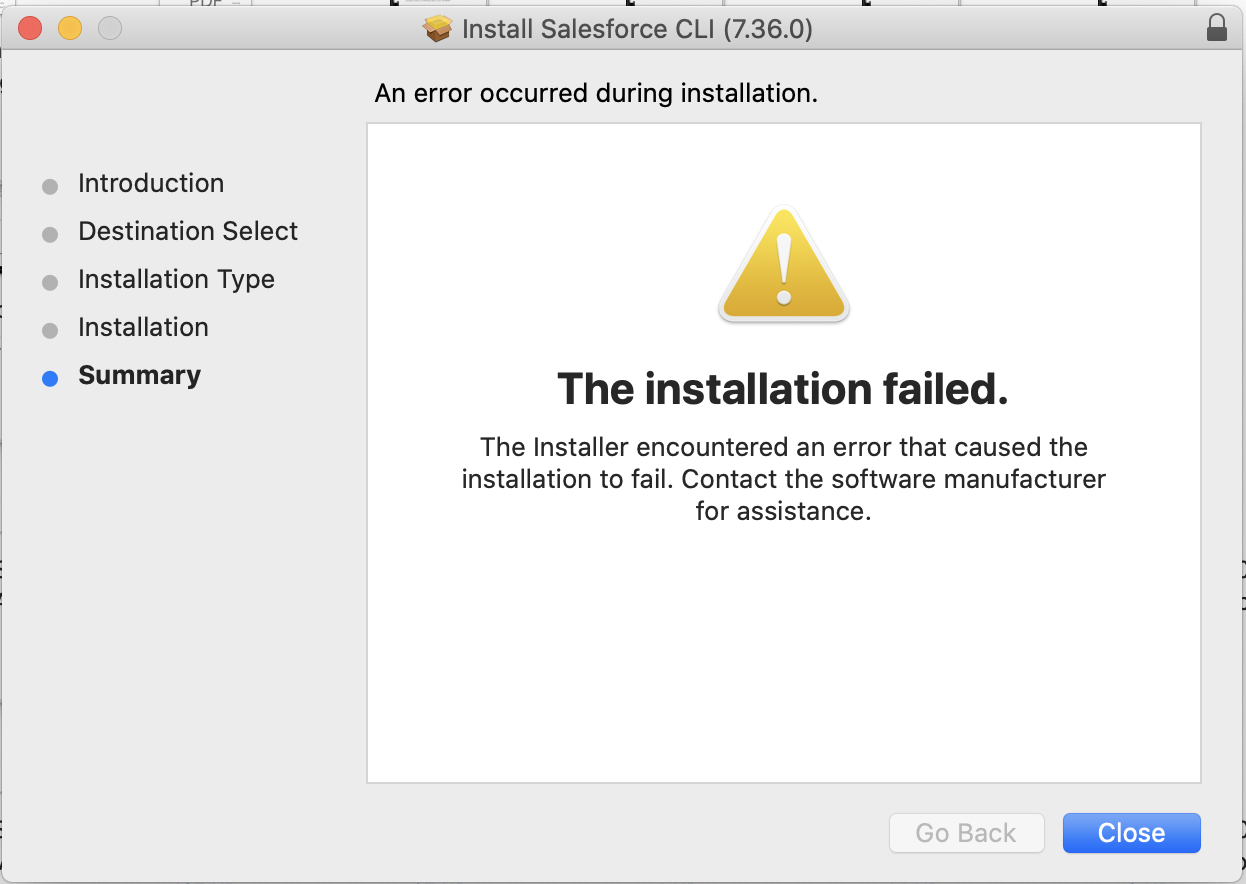1246x884 pixels.
Task: Click the error description paragraph
Action: pyautogui.click(x=783, y=479)
